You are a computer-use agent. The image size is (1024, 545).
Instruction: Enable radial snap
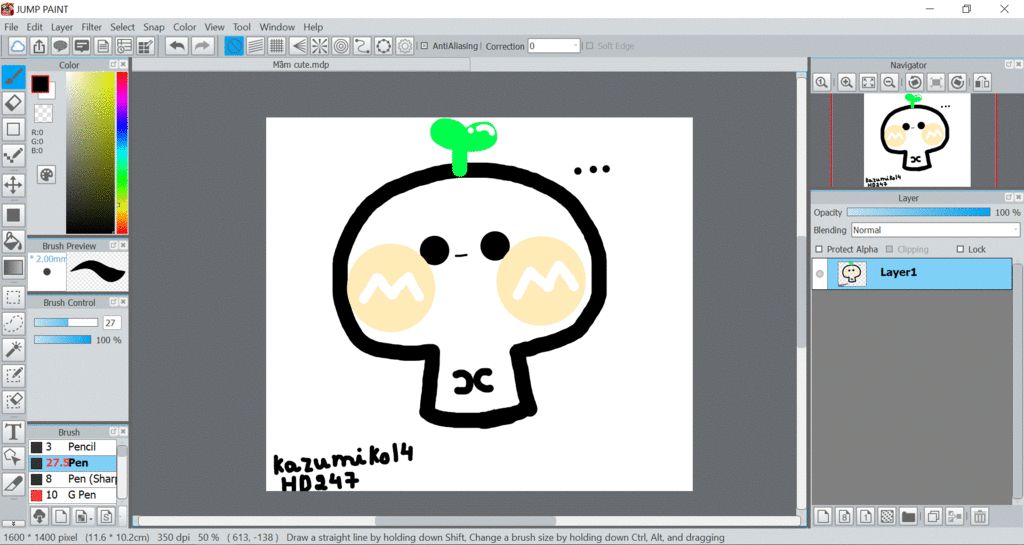319,46
